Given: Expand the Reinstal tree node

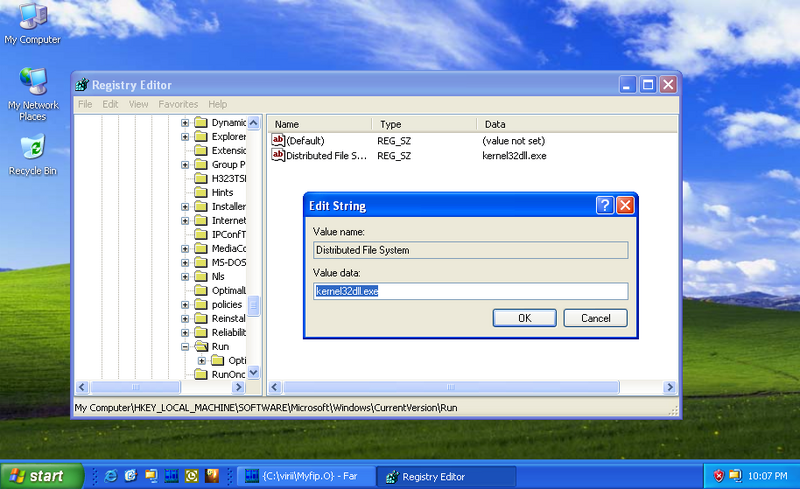Looking at the screenshot, I should point(185,319).
